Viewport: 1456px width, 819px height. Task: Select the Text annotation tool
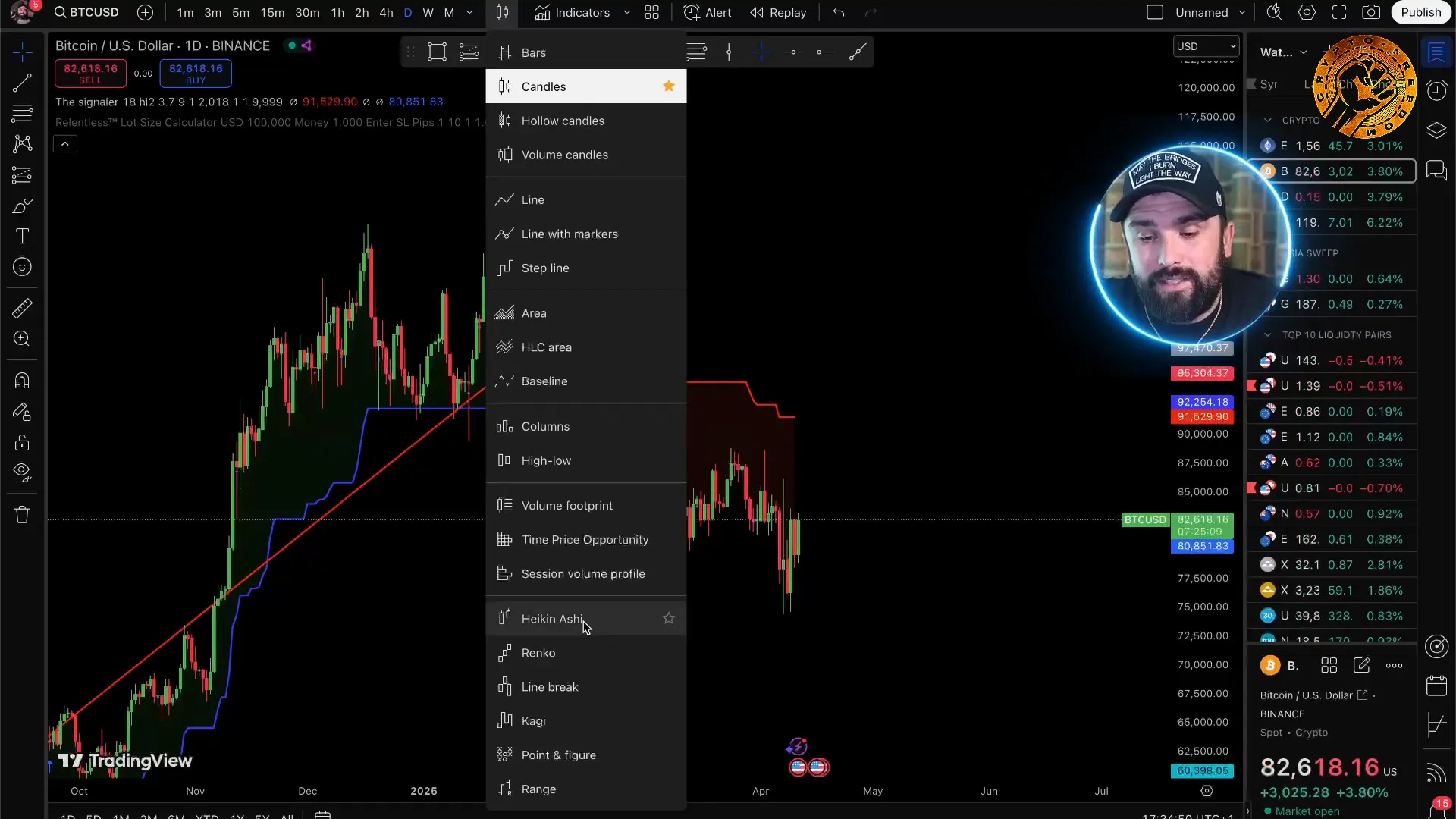click(22, 237)
